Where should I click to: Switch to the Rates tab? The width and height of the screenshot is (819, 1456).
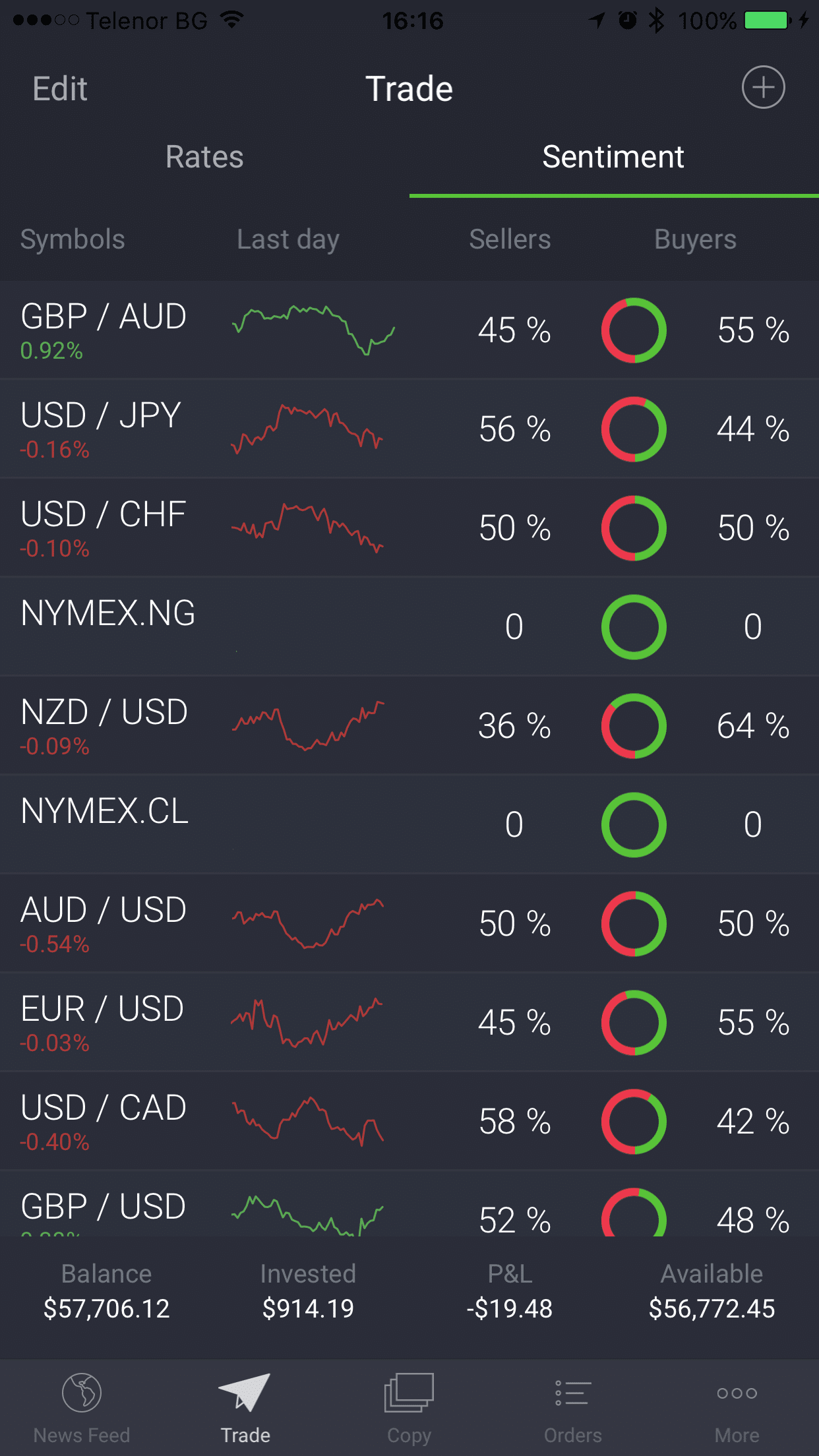click(204, 157)
